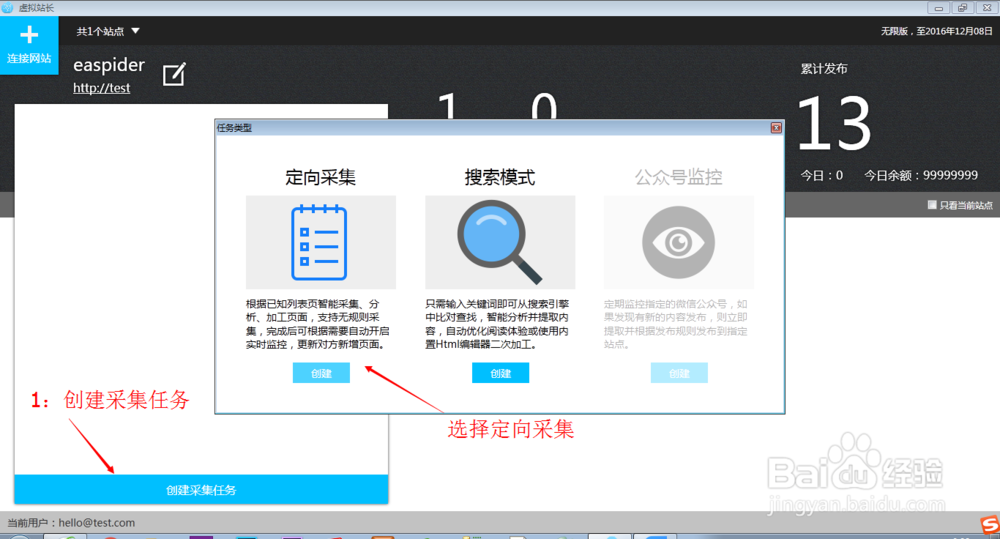Click the plus icon to connect website
Viewport: 1000px width, 539px height.
pyautogui.click(x=29, y=34)
